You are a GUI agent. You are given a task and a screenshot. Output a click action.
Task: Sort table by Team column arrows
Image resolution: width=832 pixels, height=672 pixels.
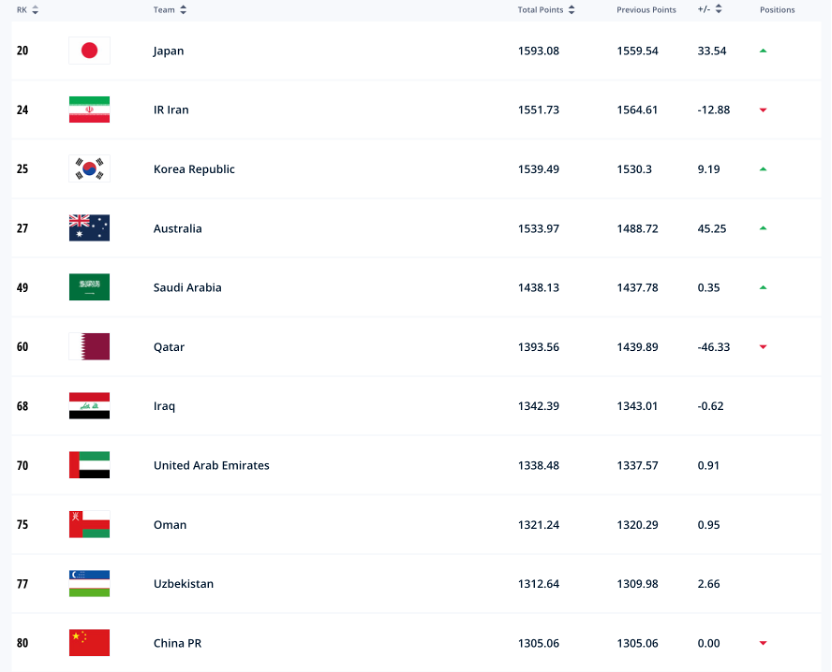pyautogui.click(x=183, y=10)
